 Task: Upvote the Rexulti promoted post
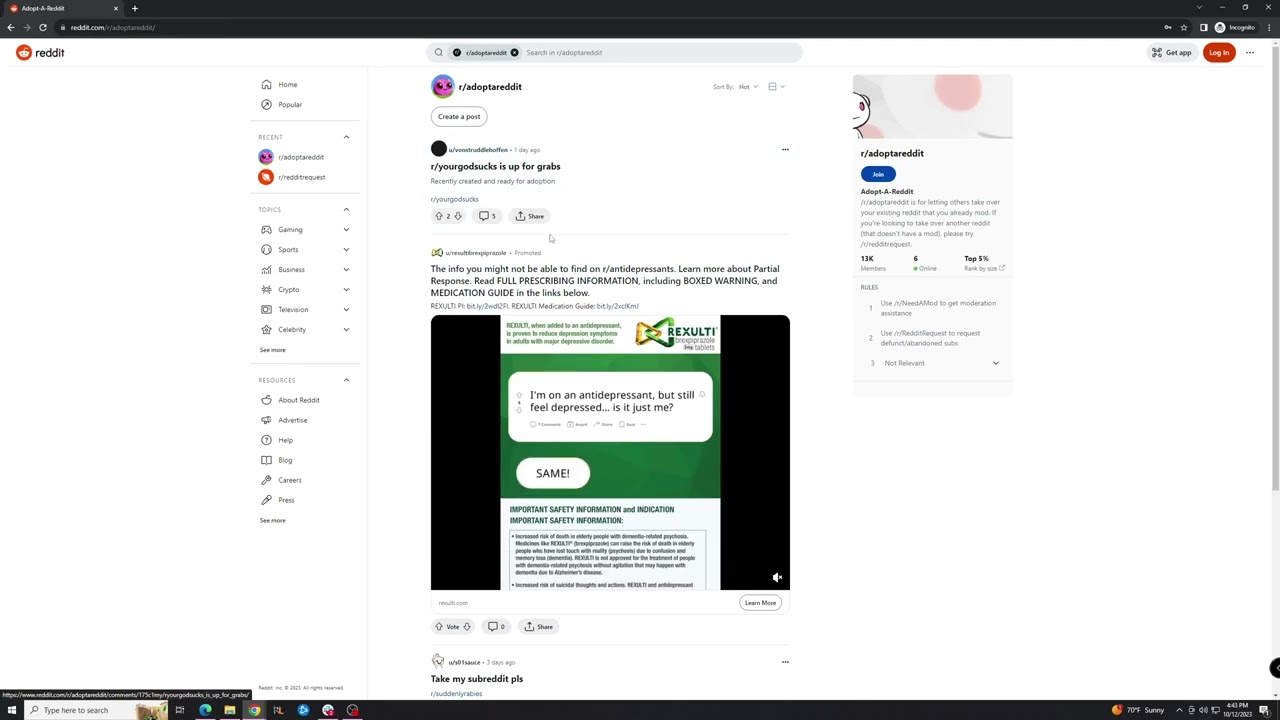[x=438, y=627]
